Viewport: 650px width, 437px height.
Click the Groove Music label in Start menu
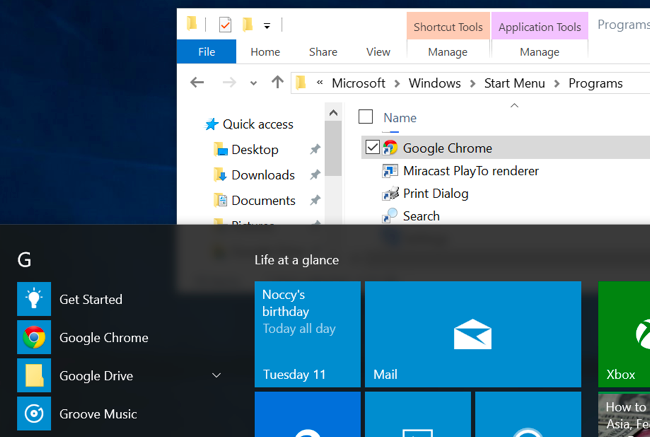(x=98, y=414)
